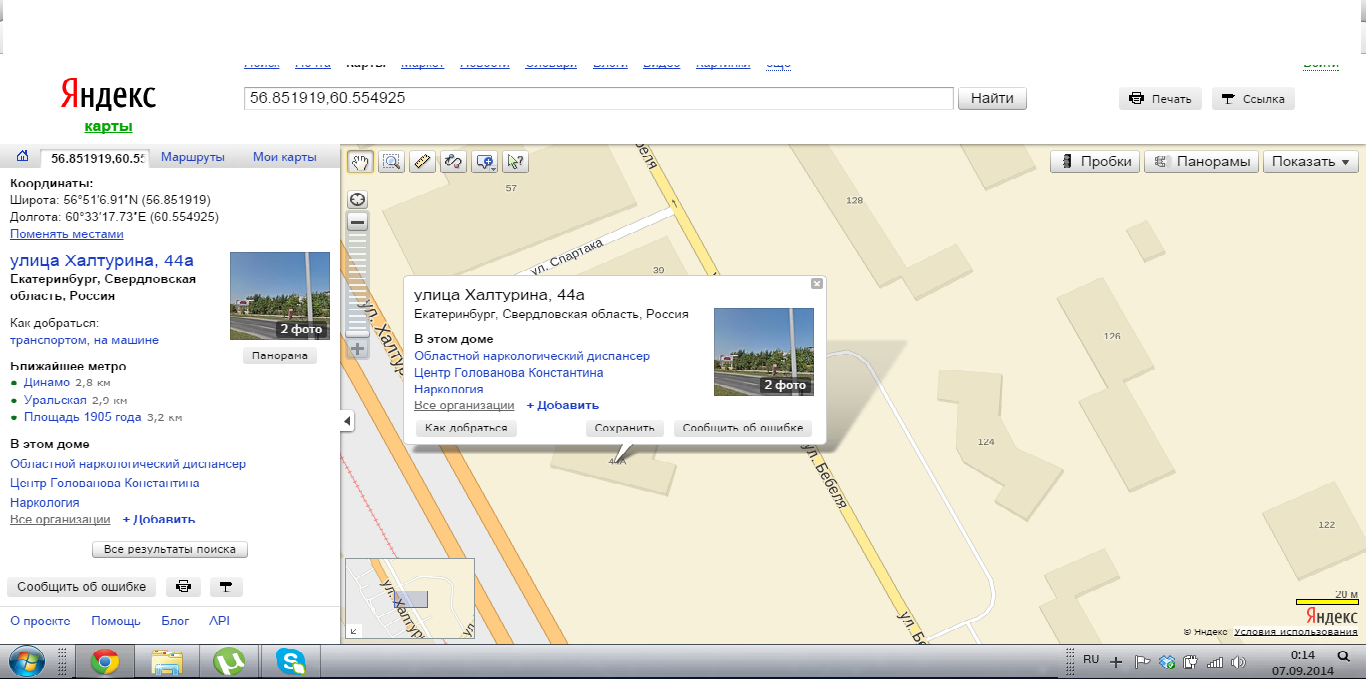Click the Найти search button
The width and height of the screenshot is (1366, 679).
click(992, 98)
